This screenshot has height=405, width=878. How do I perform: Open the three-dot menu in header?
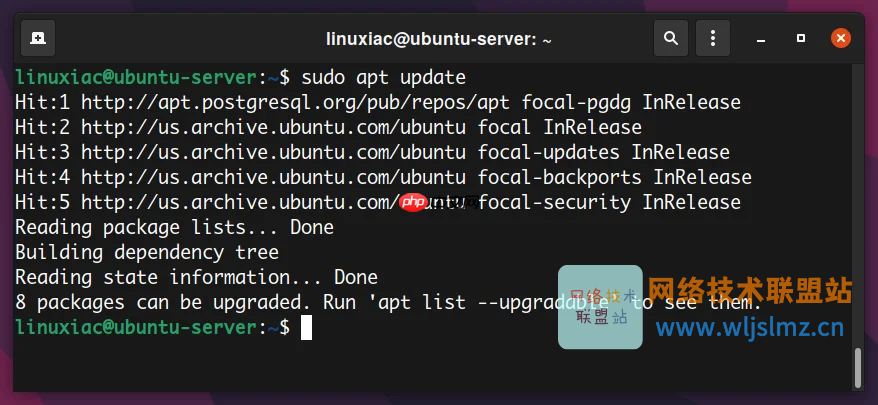[x=713, y=39]
